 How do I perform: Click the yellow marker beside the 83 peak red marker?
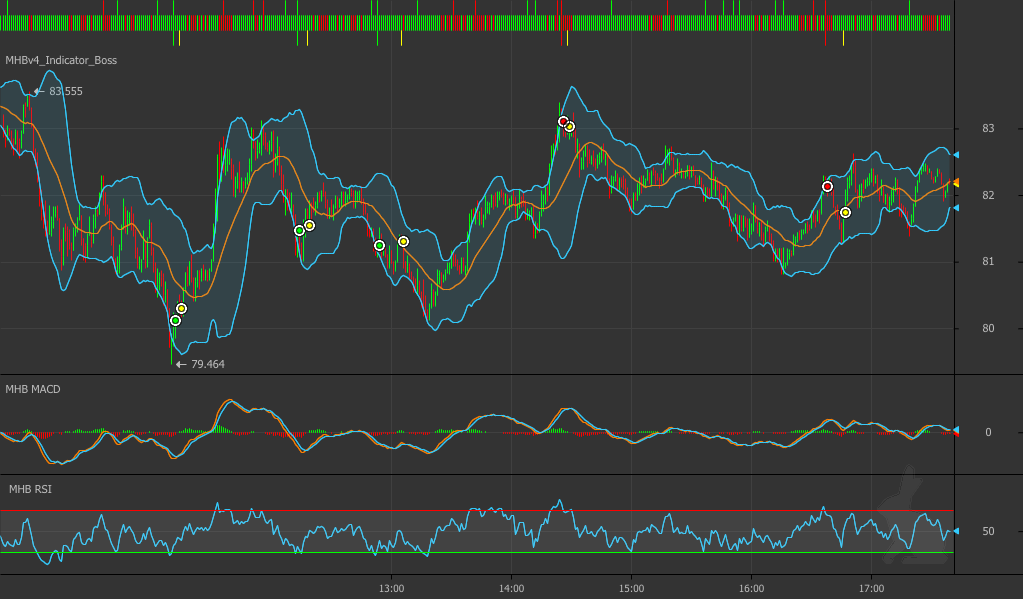[570, 127]
